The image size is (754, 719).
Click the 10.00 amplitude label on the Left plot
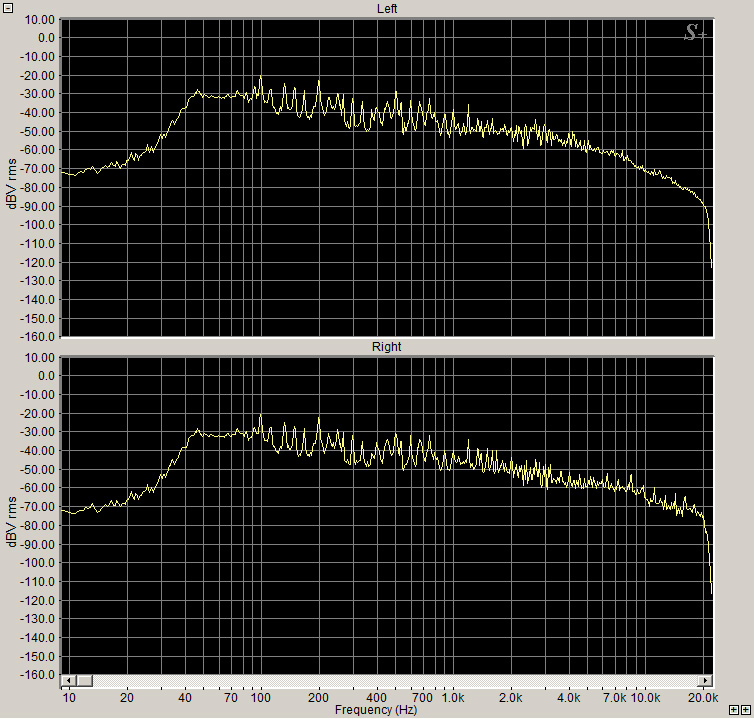click(x=41, y=19)
